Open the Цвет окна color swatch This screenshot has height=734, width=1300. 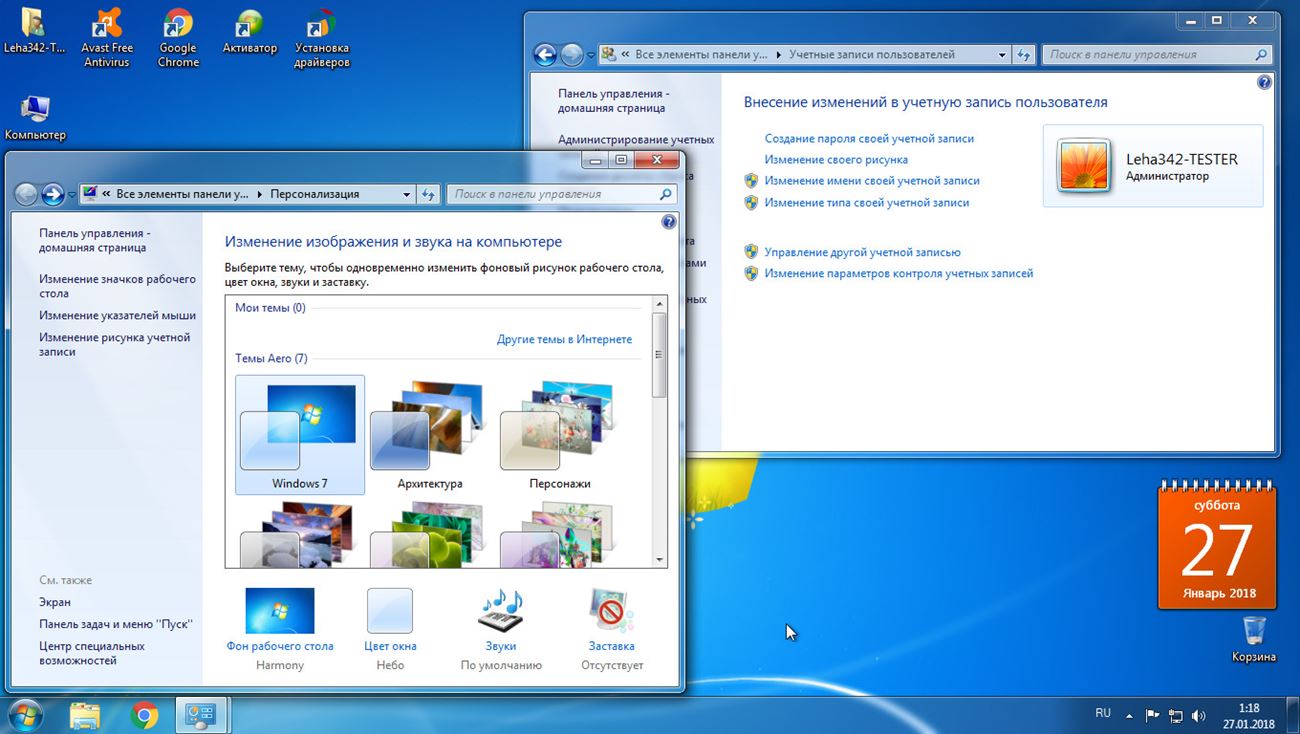(390, 612)
